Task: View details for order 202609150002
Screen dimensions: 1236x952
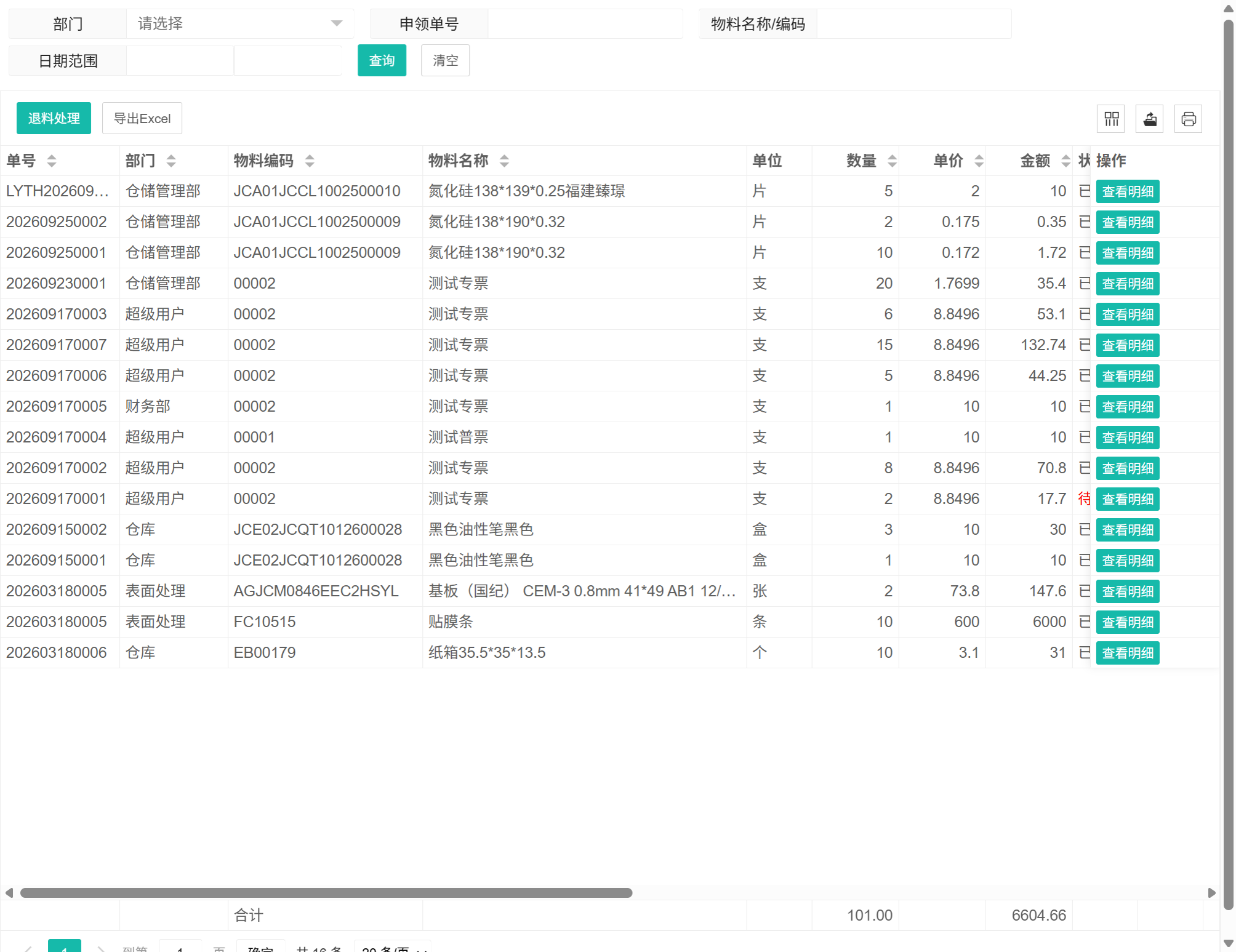Action: click(1128, 530)
